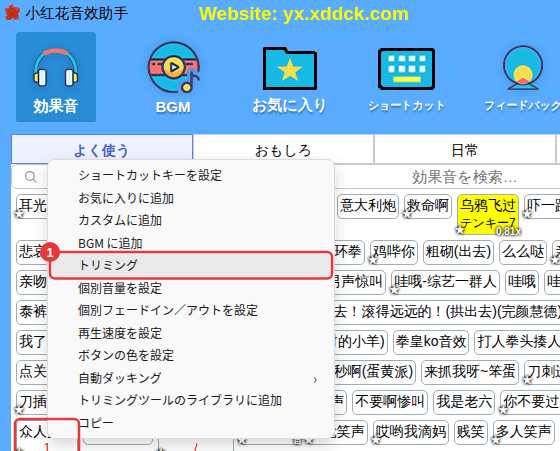Expand the 自動ダッキング submenu arrow
The height and width of the screenshot is (451, 560).
click(x=315, y=379)
